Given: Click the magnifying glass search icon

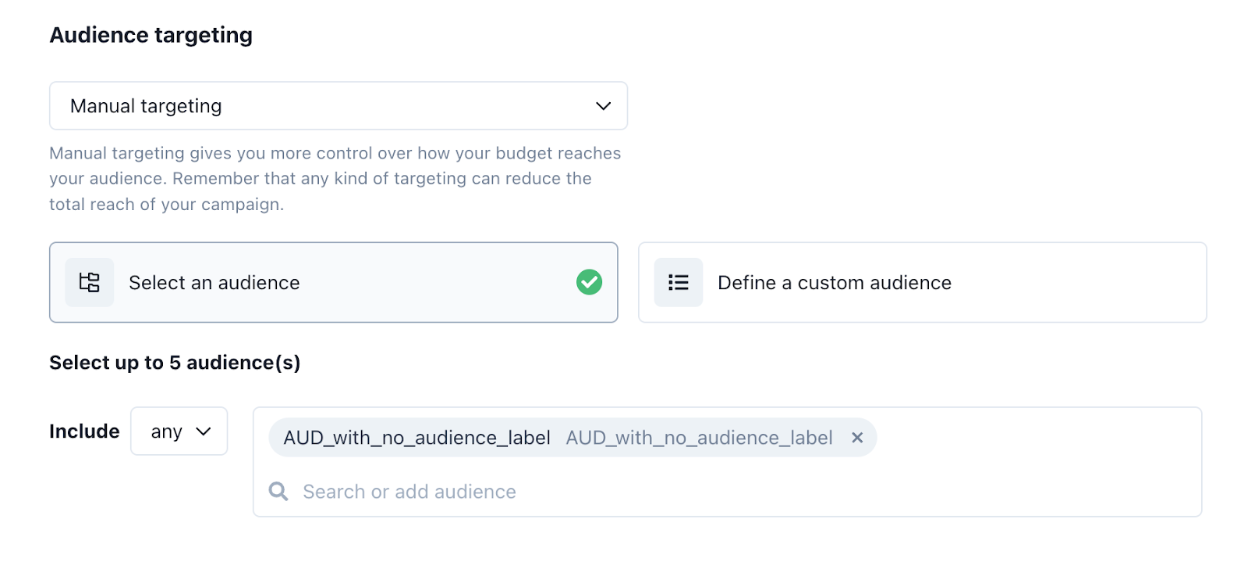Looking at the screenshot, I should coord(279,491).
